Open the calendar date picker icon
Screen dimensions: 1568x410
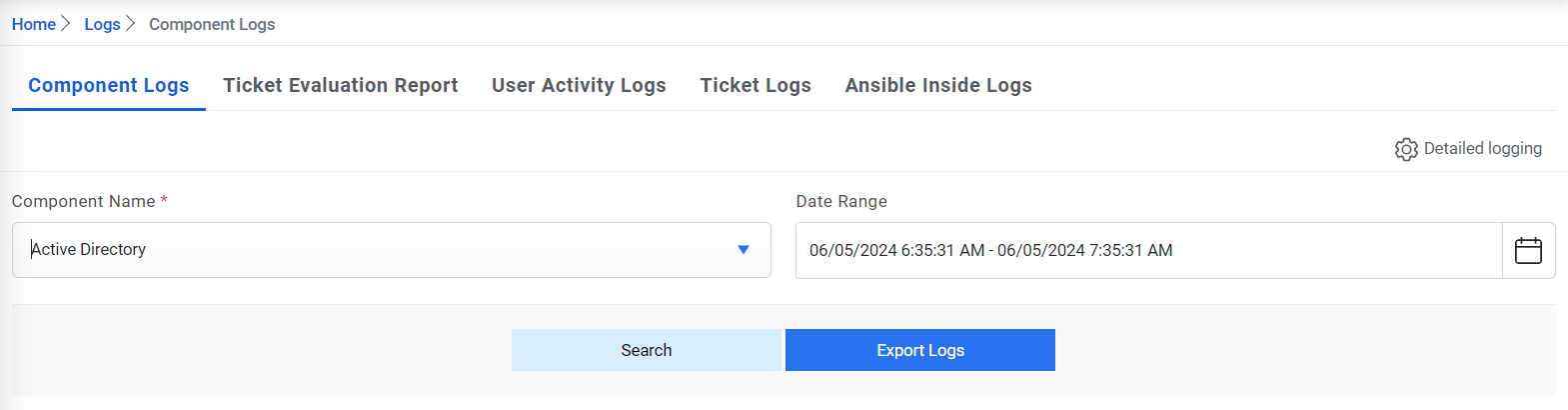pyautogui.click(x=1528, y=250)
